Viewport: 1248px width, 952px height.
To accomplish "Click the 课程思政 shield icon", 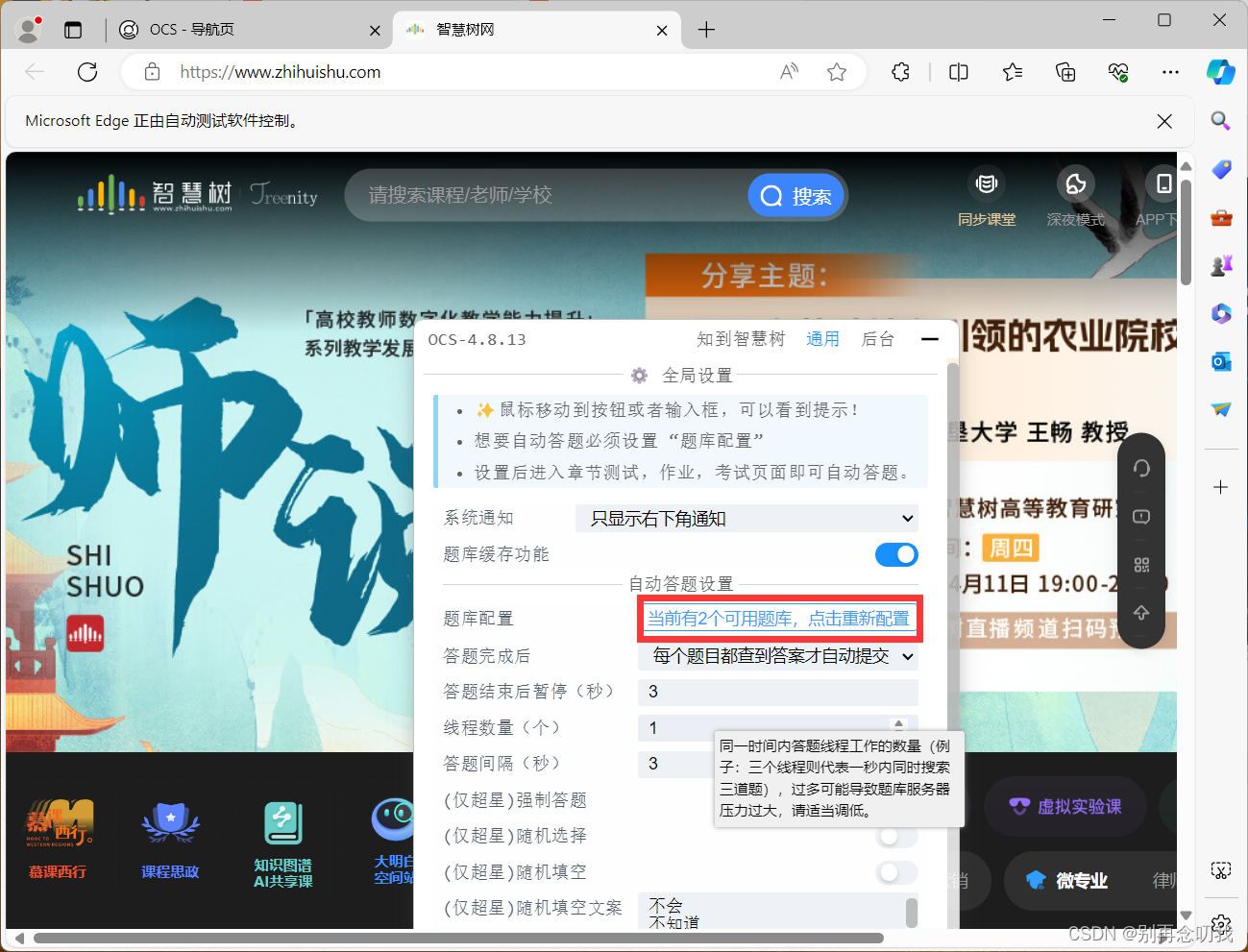I will (x=170, y=825).
